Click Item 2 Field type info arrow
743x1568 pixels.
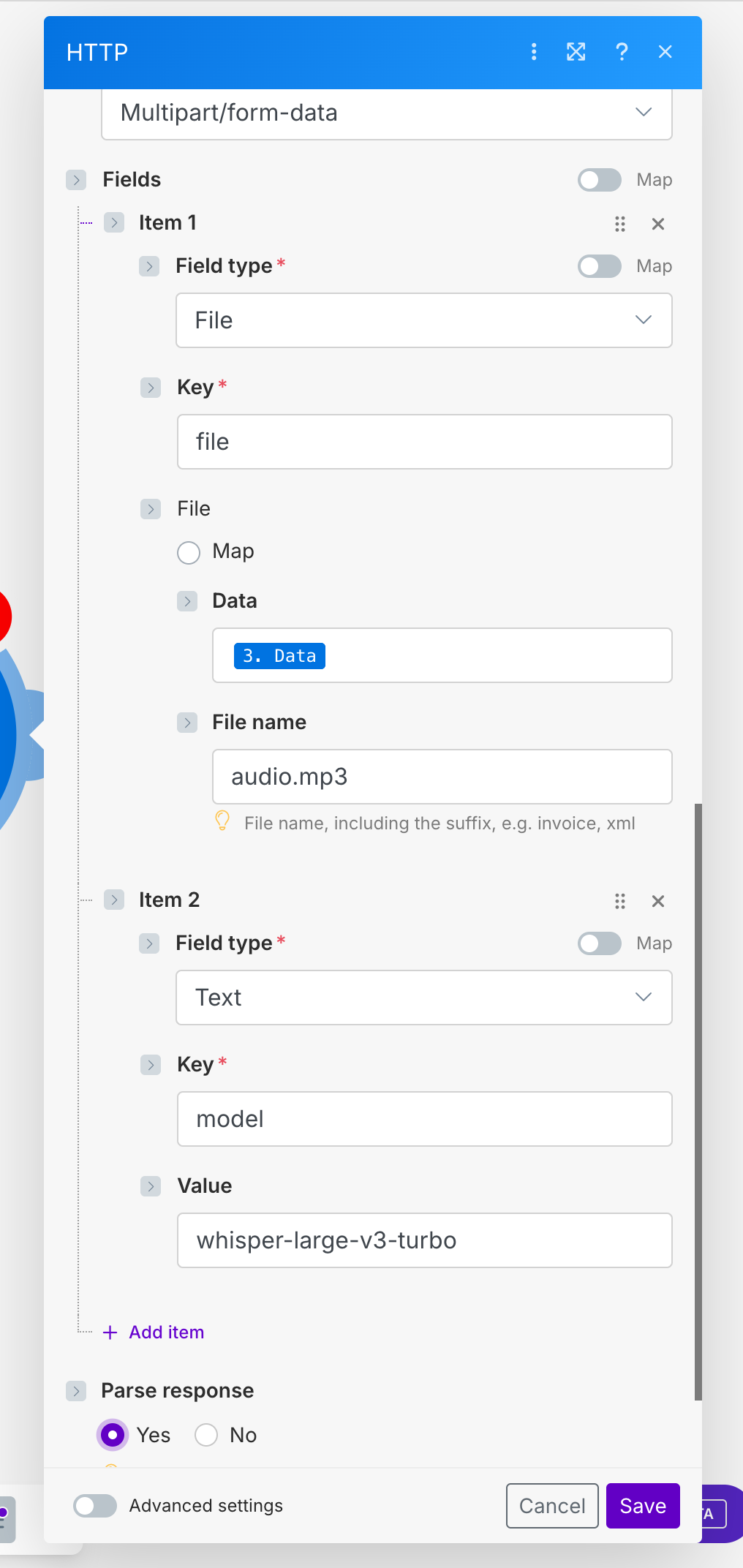(x=149, y=943)
